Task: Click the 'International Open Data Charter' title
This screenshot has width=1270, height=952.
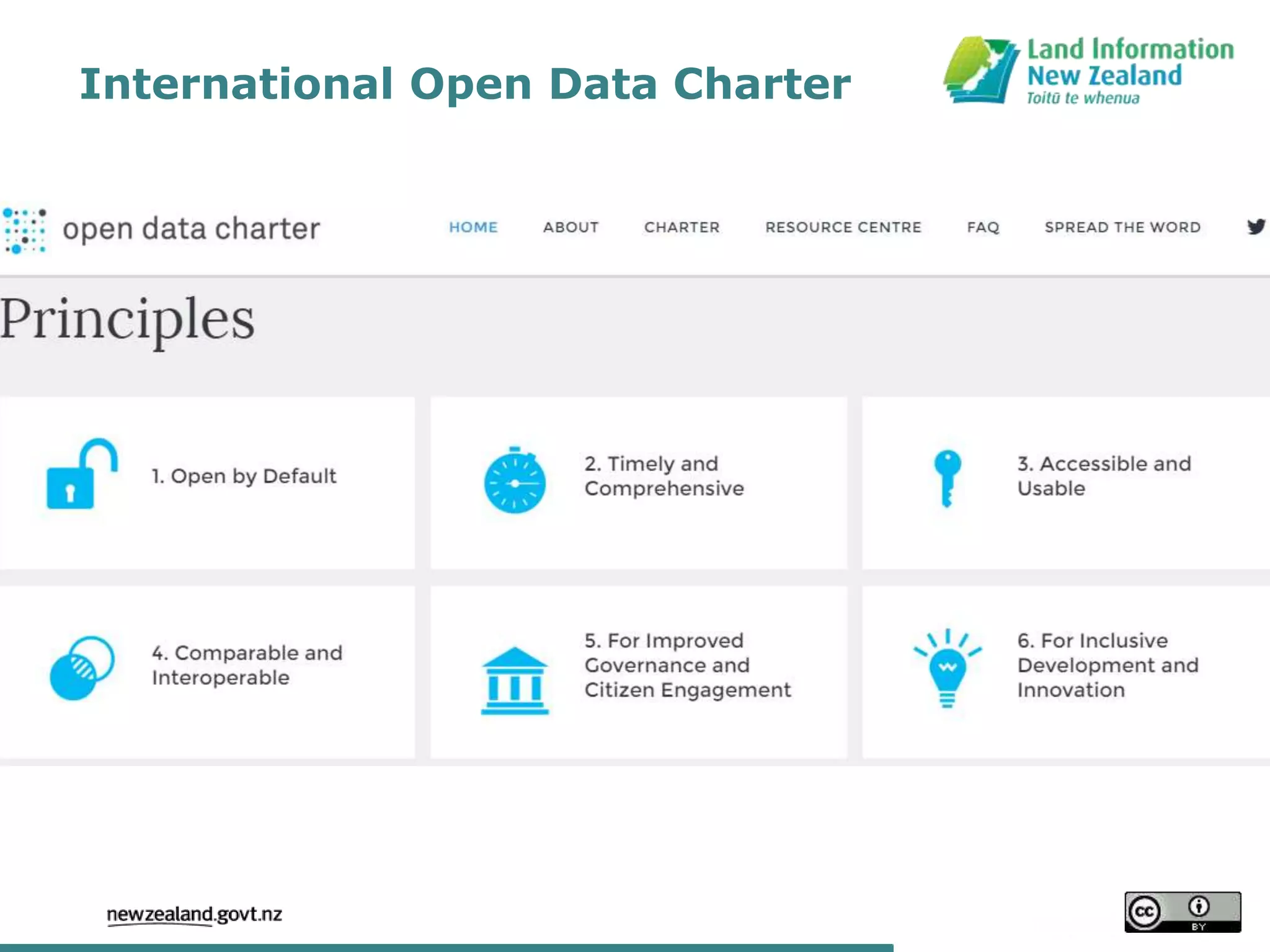Action: pos(465,84)
